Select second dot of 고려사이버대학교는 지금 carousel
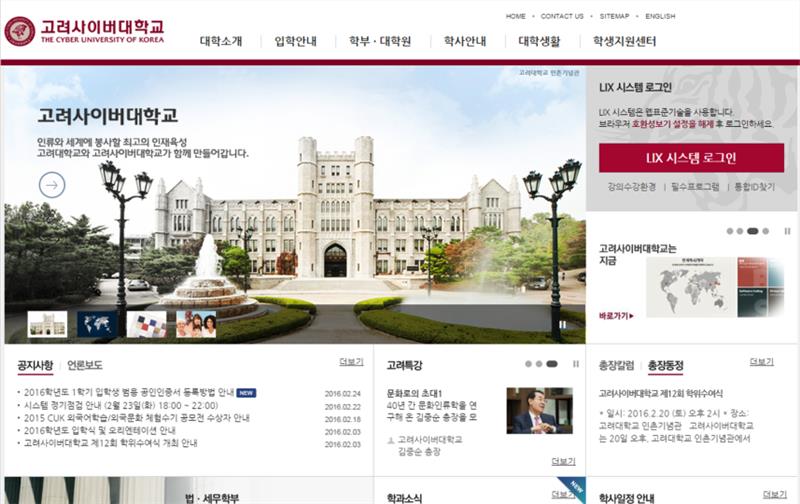Image resolution: width=800 pixels, height=504 pixels. tap(740, 231)
